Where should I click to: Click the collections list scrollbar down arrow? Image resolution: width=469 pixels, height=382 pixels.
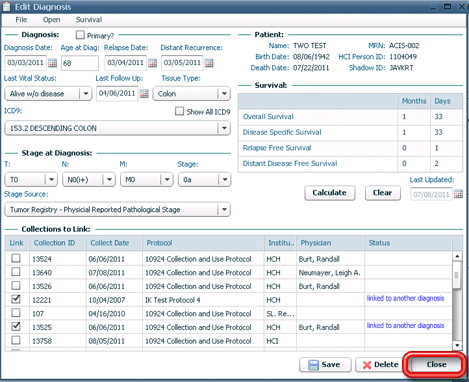point(457,345)
